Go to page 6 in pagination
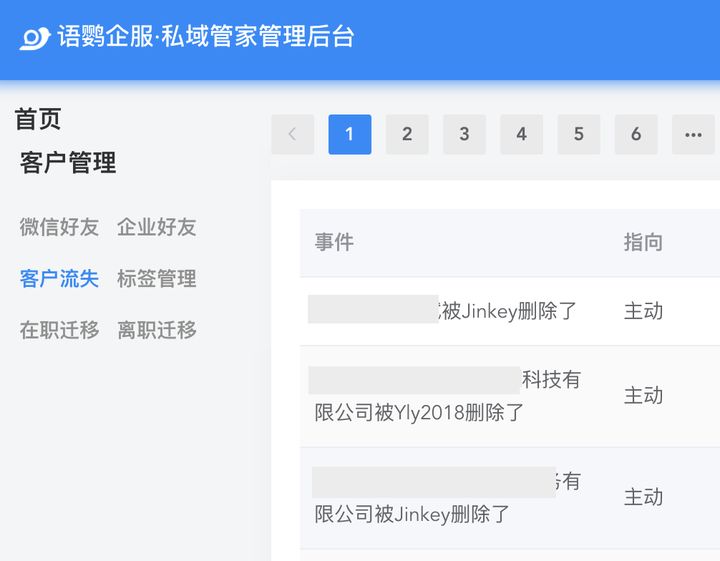The width and height of the screenshot is (720, 561). (636, 134)
